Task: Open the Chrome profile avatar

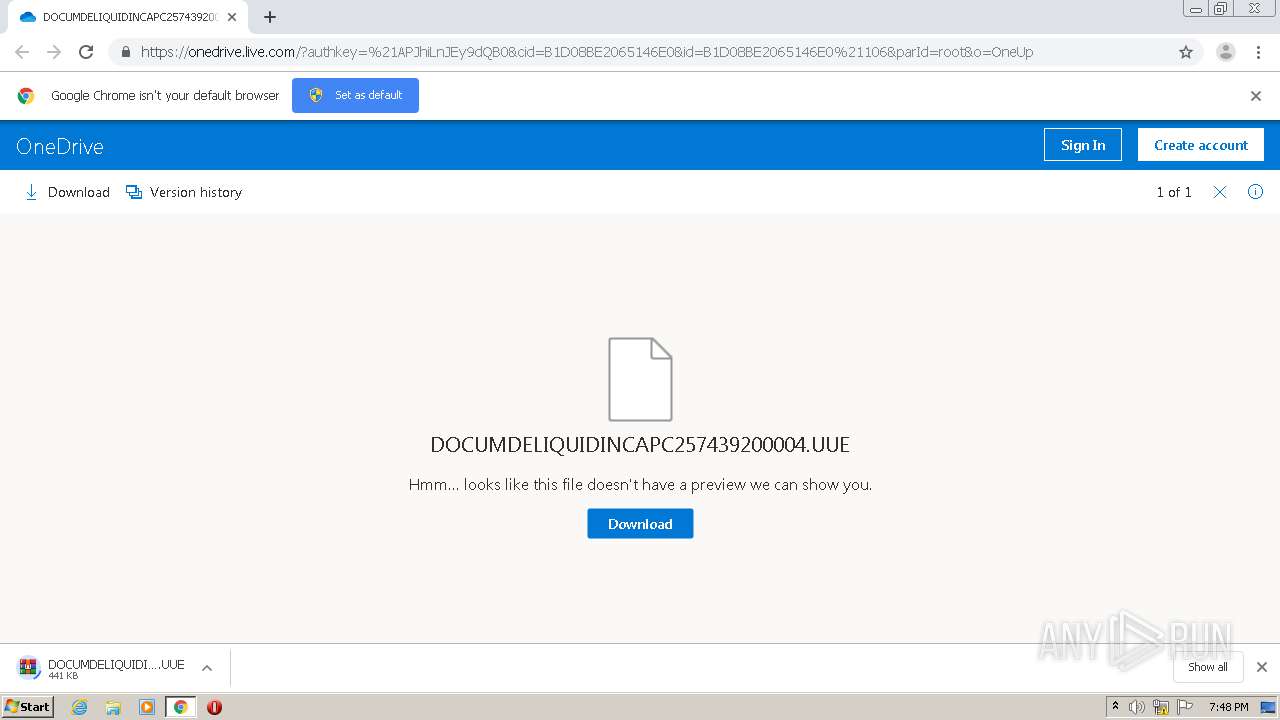Action: tap(1225, 52)
